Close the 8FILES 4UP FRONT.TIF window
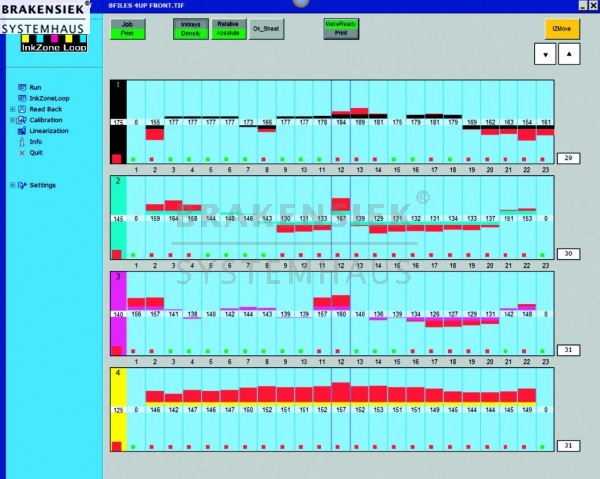Screen dimensions: 600x479 coord(594,5)
